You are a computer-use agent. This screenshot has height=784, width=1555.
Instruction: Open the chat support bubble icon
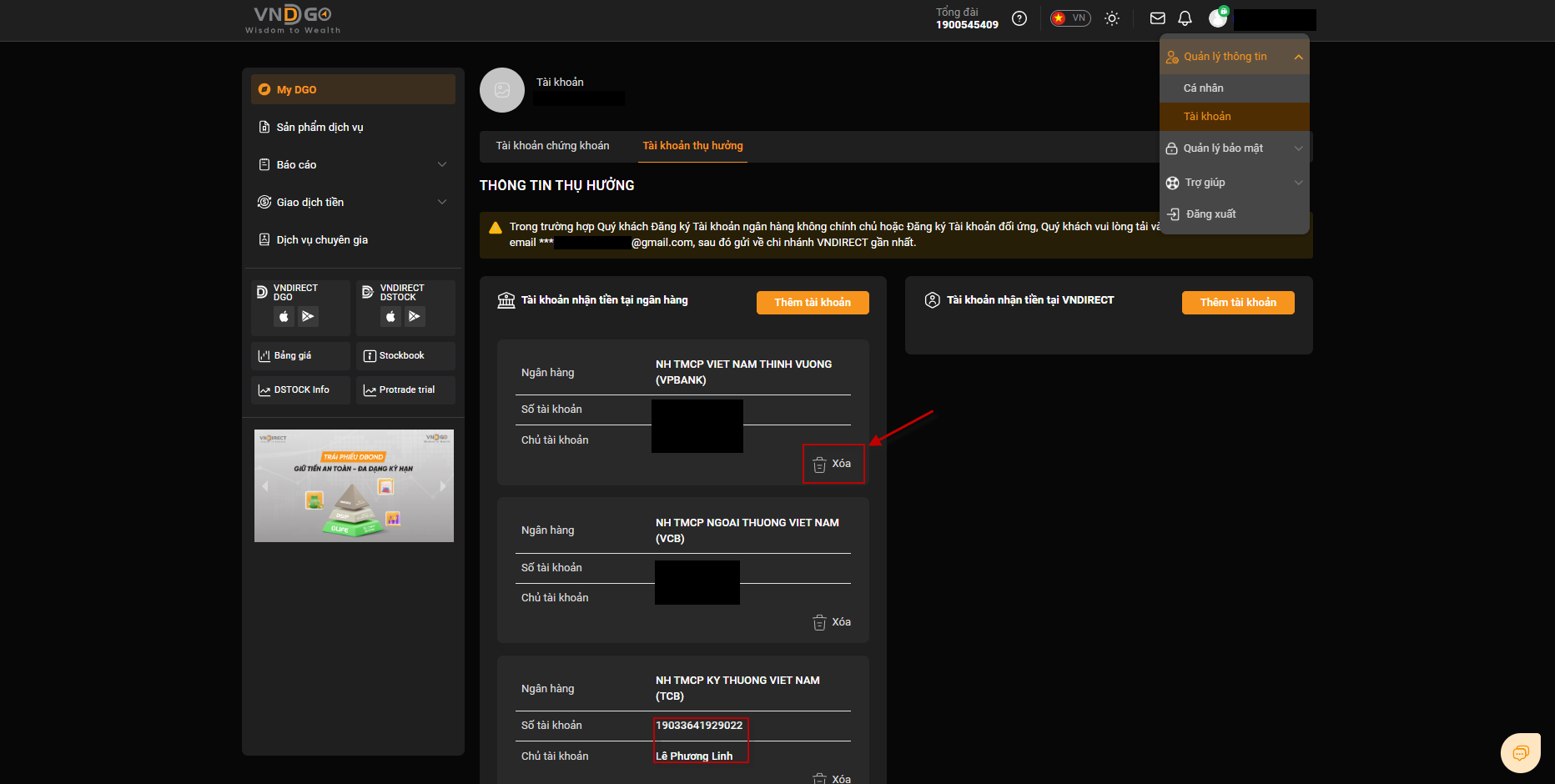[x=1521, y=753]
